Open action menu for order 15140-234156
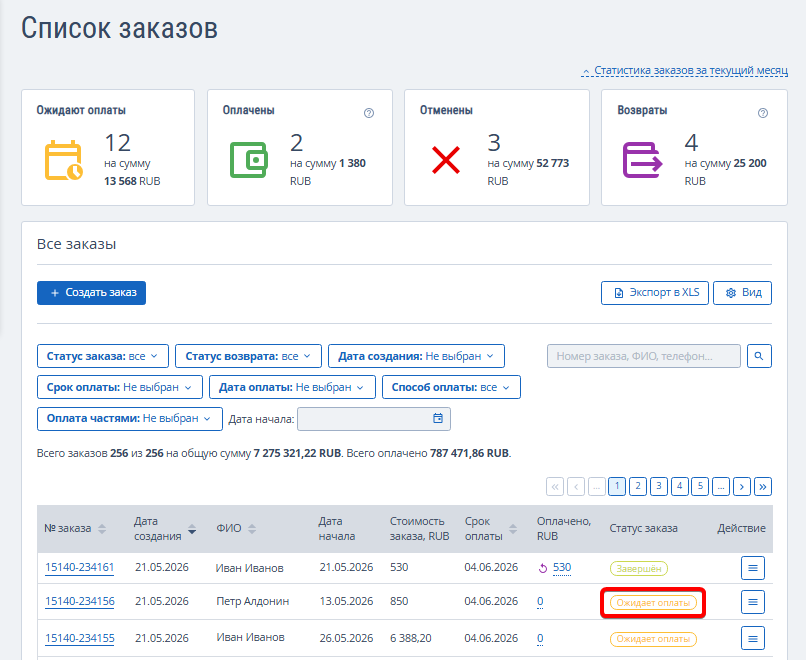This screenshot has height=660, width=806. tap(753, 602)
